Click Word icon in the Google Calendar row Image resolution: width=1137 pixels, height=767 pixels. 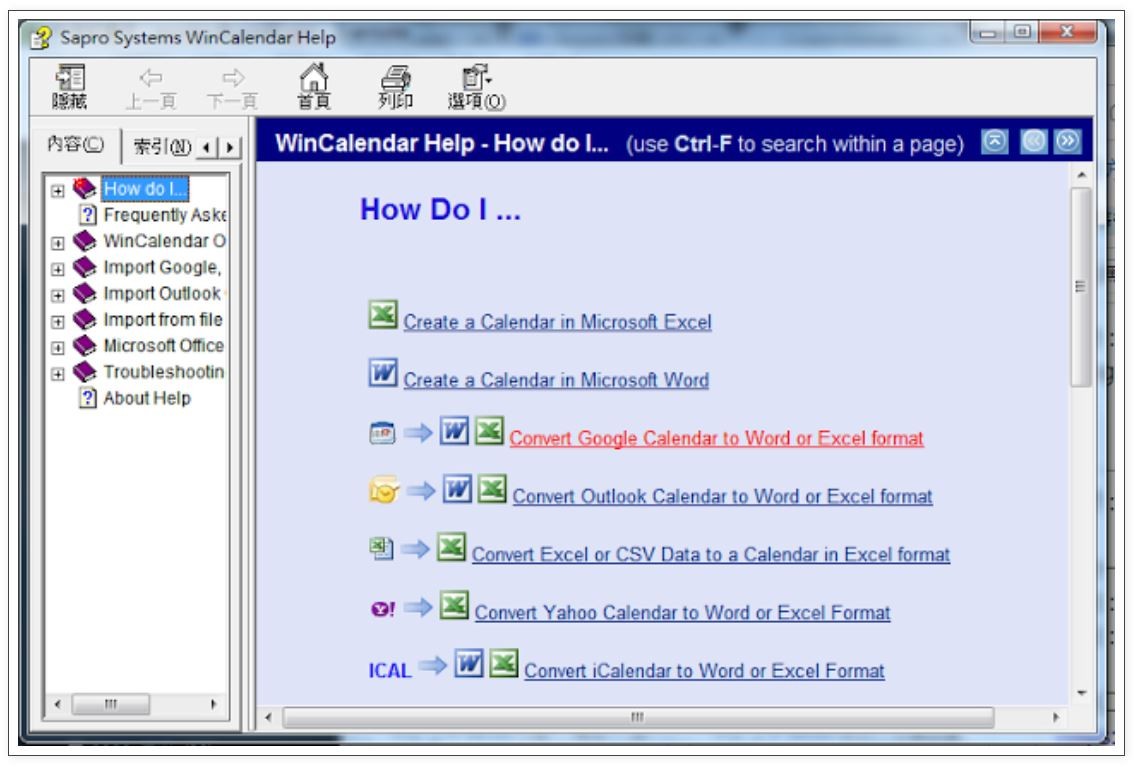point(455,431)
